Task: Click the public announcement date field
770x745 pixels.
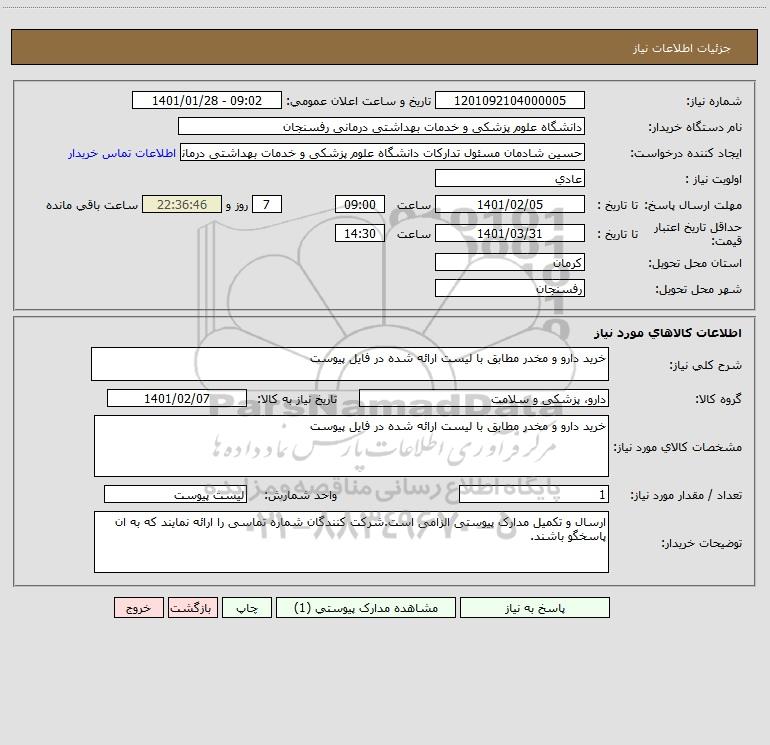Action: 207,100
